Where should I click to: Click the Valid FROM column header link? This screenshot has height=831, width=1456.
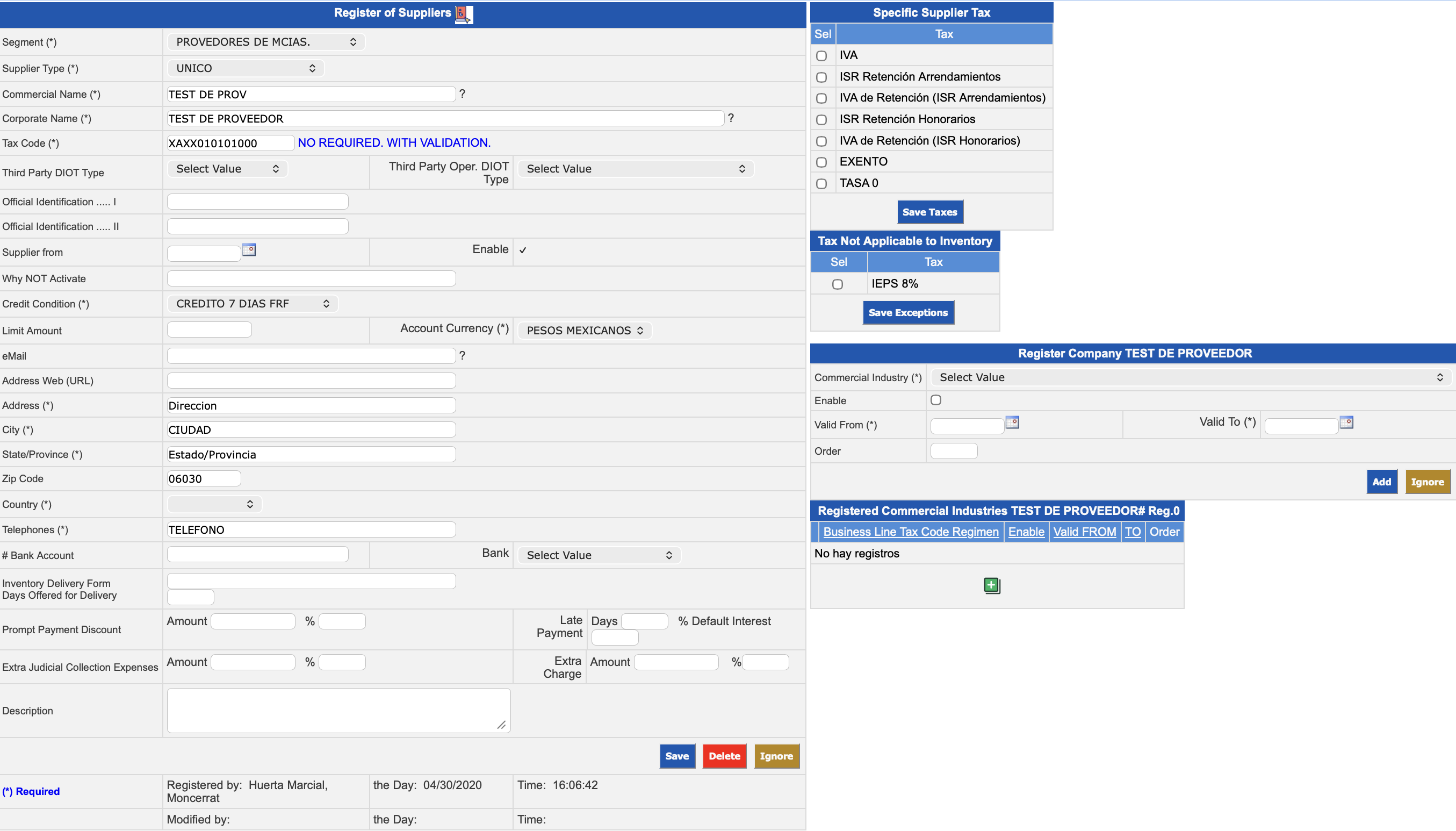coord(1084,532)
